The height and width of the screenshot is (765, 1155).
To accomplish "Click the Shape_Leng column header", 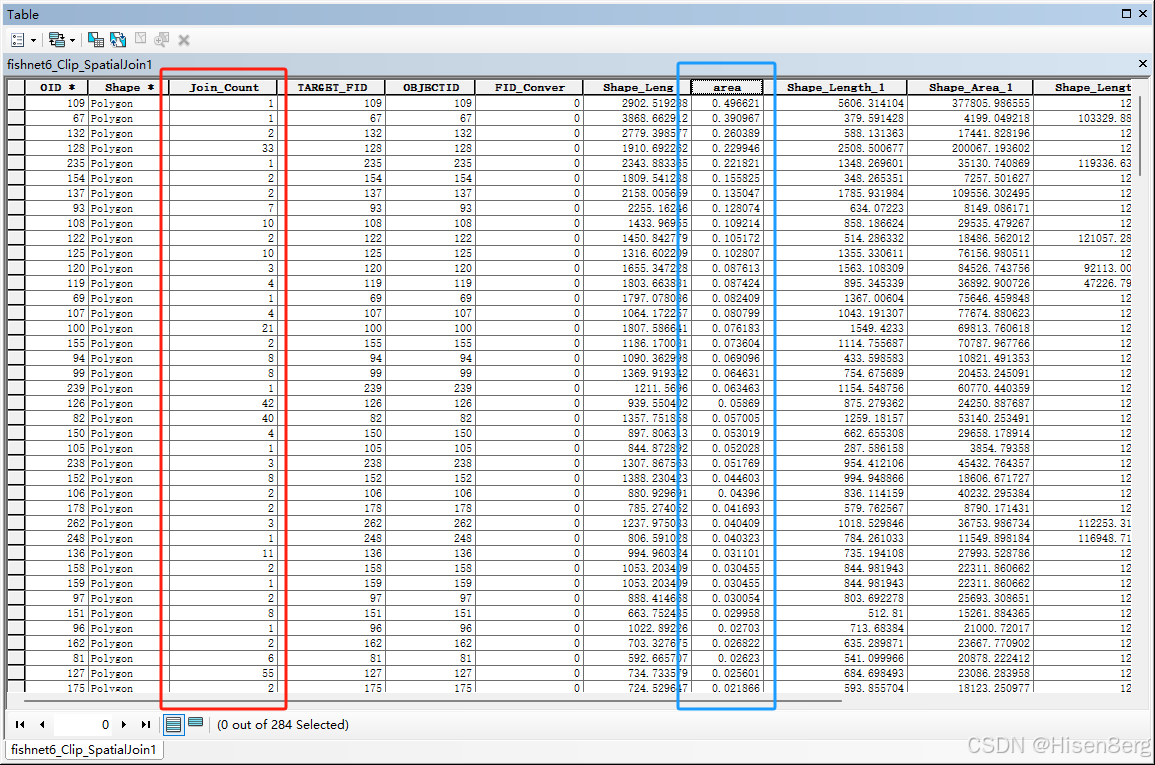I will click(637, 87).
